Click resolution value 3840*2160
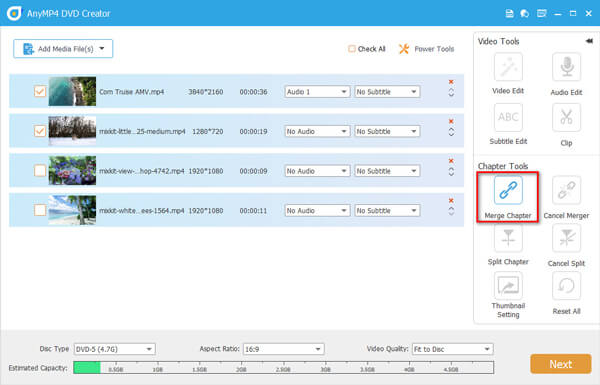This screenshot has height=385, width=600. [x=206, y=92]
